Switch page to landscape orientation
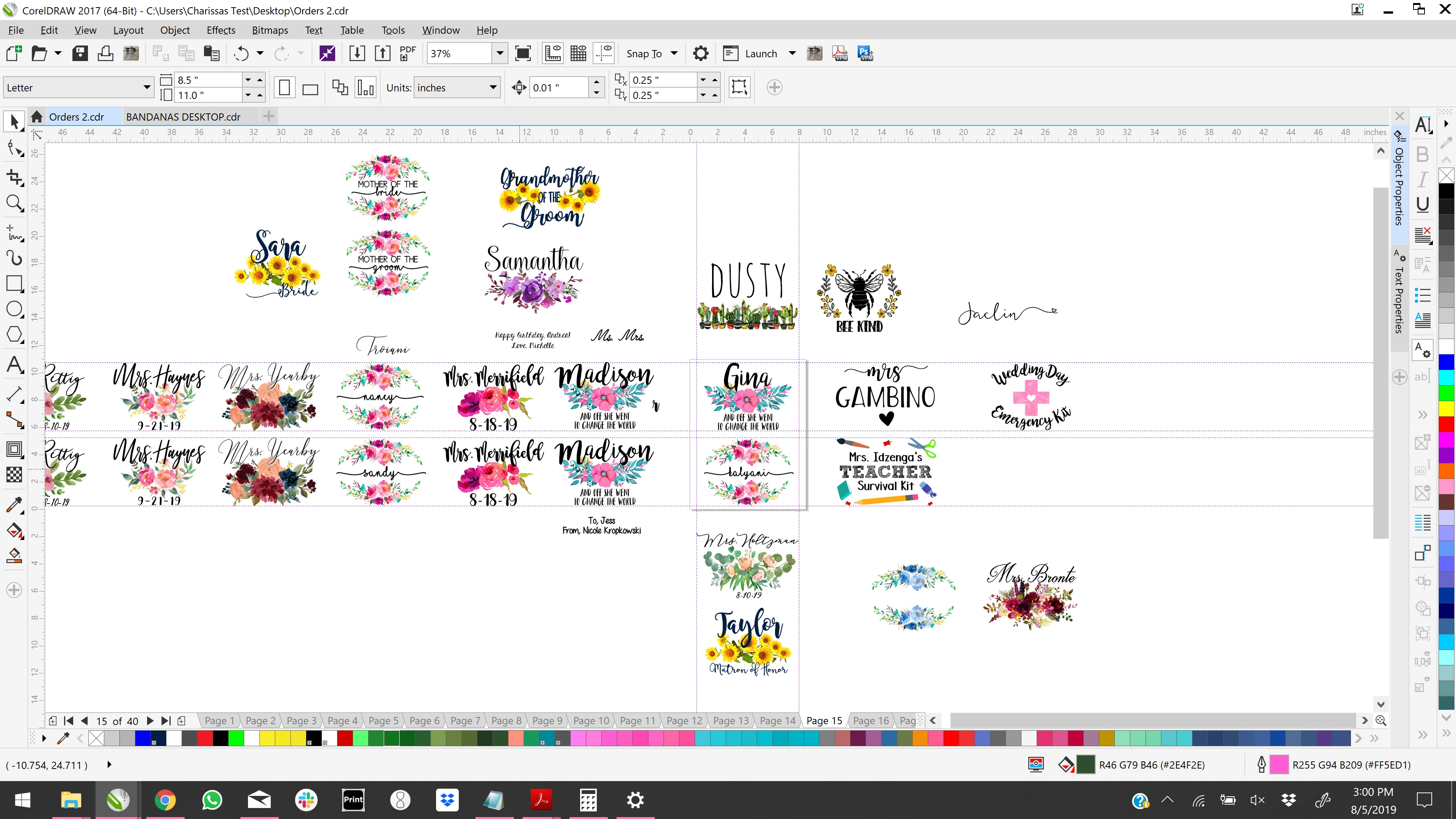1456x819 pixels. (x=310, y=88)
